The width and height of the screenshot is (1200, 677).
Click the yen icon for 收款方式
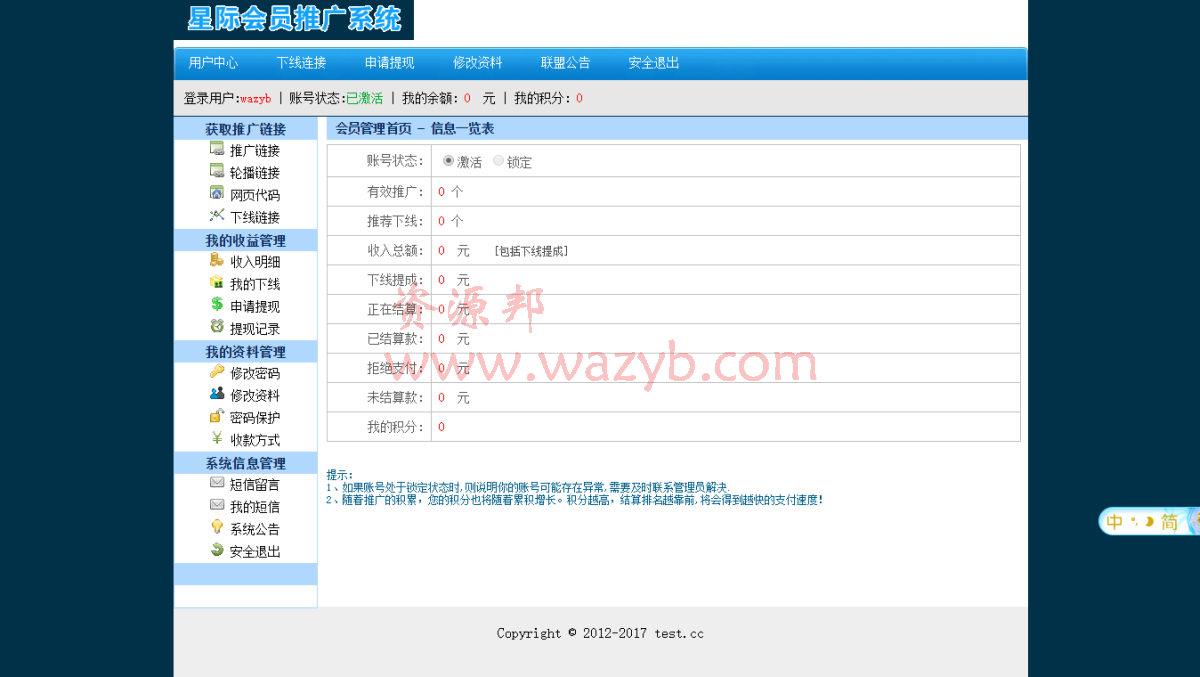[217, 438]
